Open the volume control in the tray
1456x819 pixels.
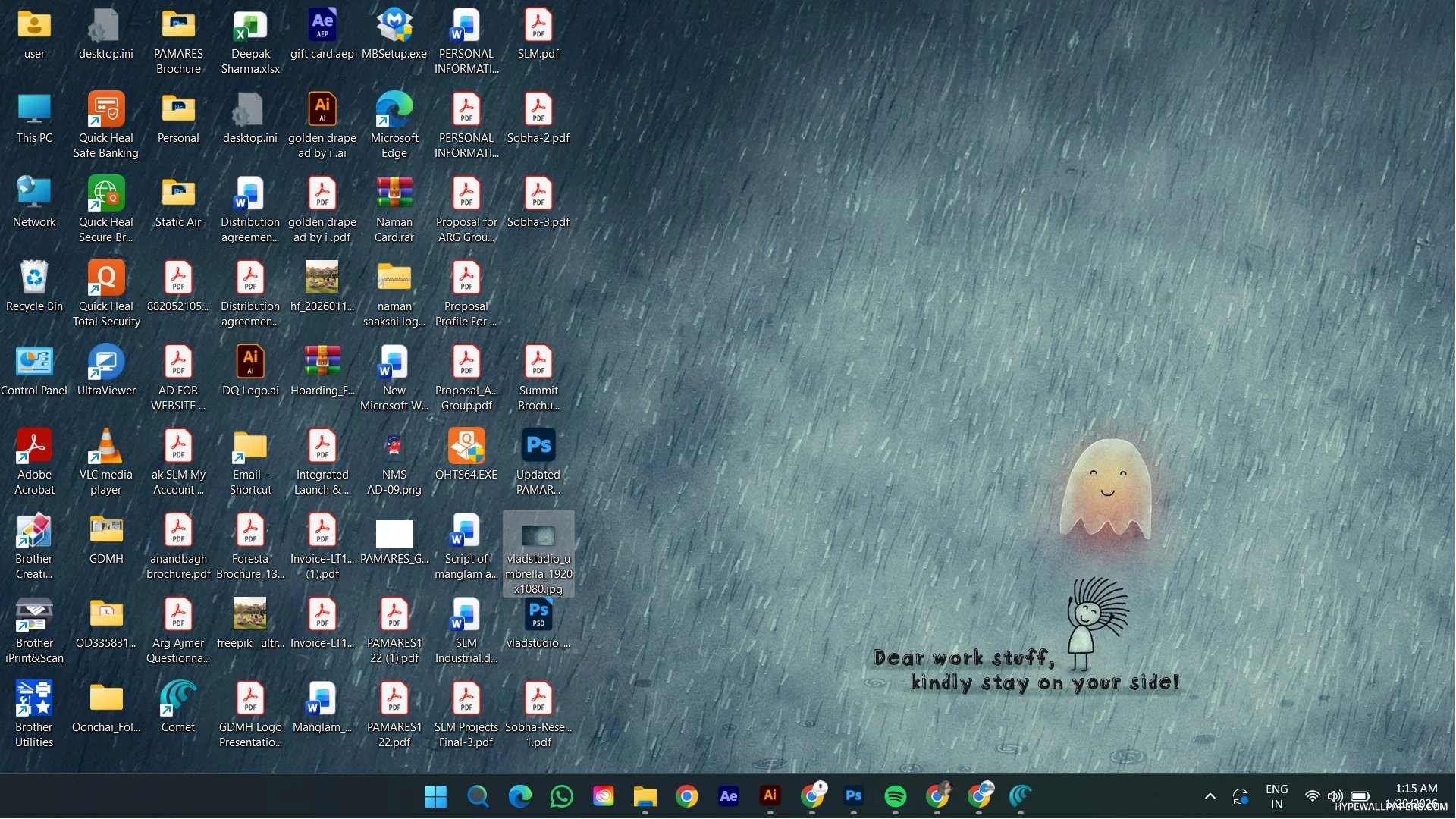tap(1335, 796)
